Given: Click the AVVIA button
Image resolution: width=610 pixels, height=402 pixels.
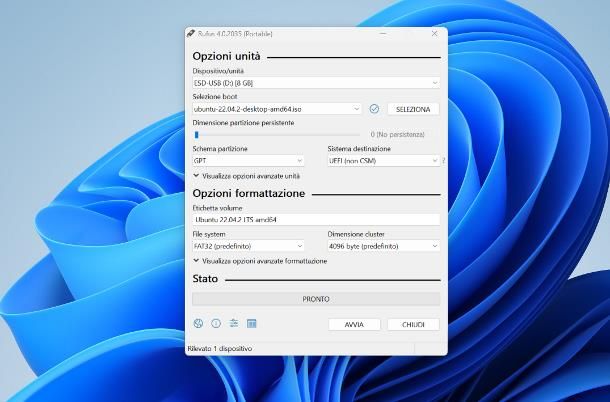Looking at the screenshot, I should [354, 325].
